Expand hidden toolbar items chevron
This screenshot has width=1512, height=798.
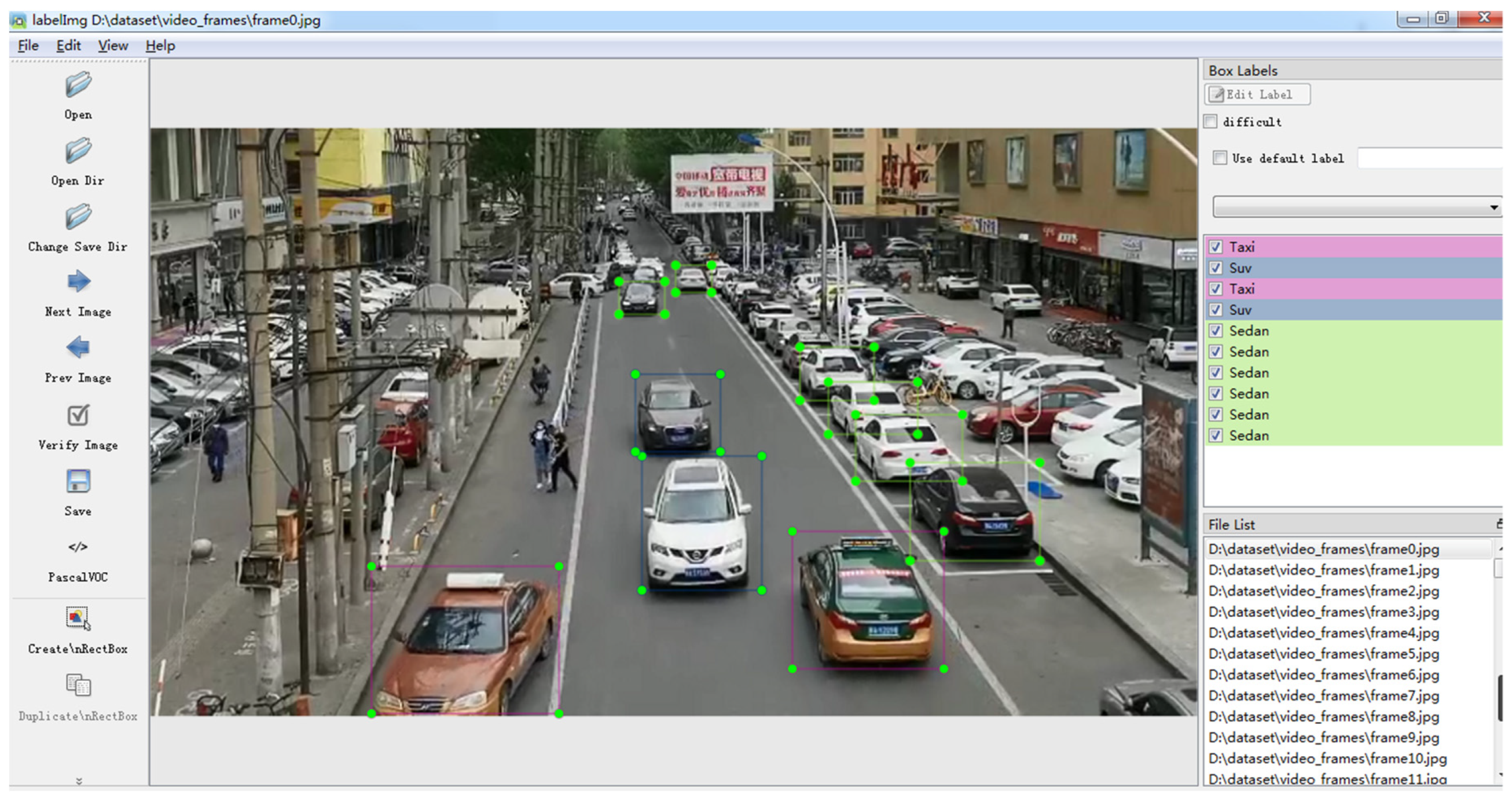pyautogui.click(x=79, y=781)
